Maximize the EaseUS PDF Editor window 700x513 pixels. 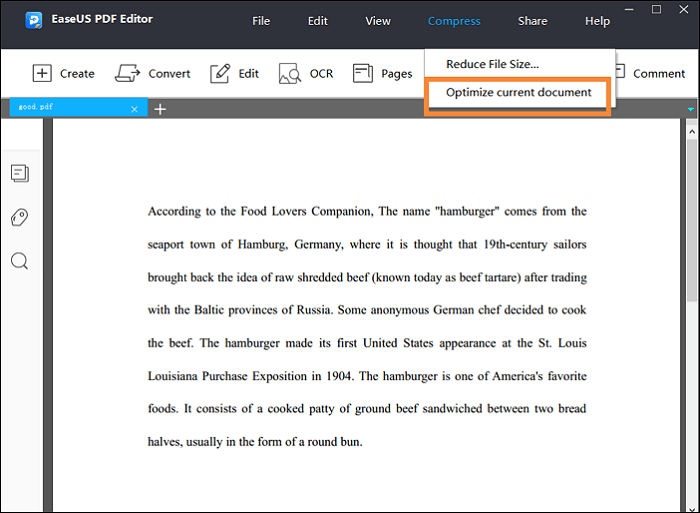pyautogui.click(x=656, y=9)
